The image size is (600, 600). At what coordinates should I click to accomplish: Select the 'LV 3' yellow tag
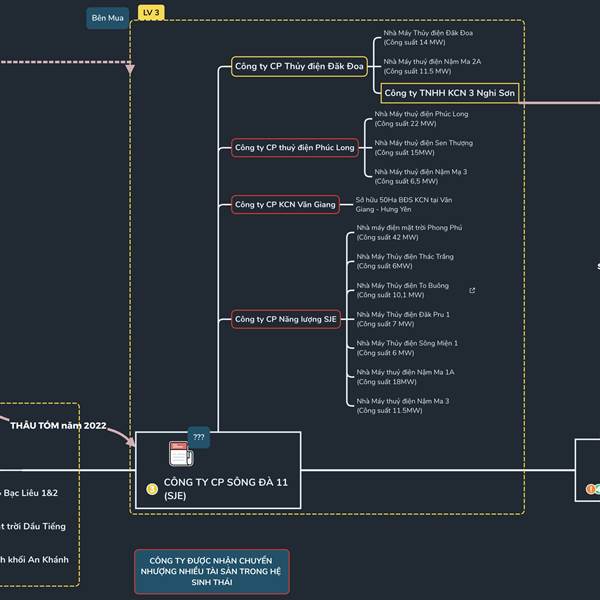[151, 13]
